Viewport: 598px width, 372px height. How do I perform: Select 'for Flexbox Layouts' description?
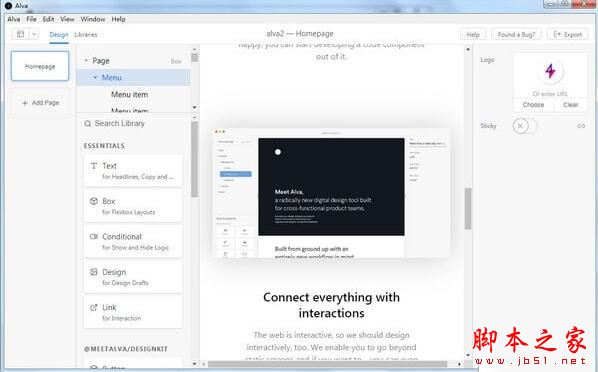(x=129, y=212)
